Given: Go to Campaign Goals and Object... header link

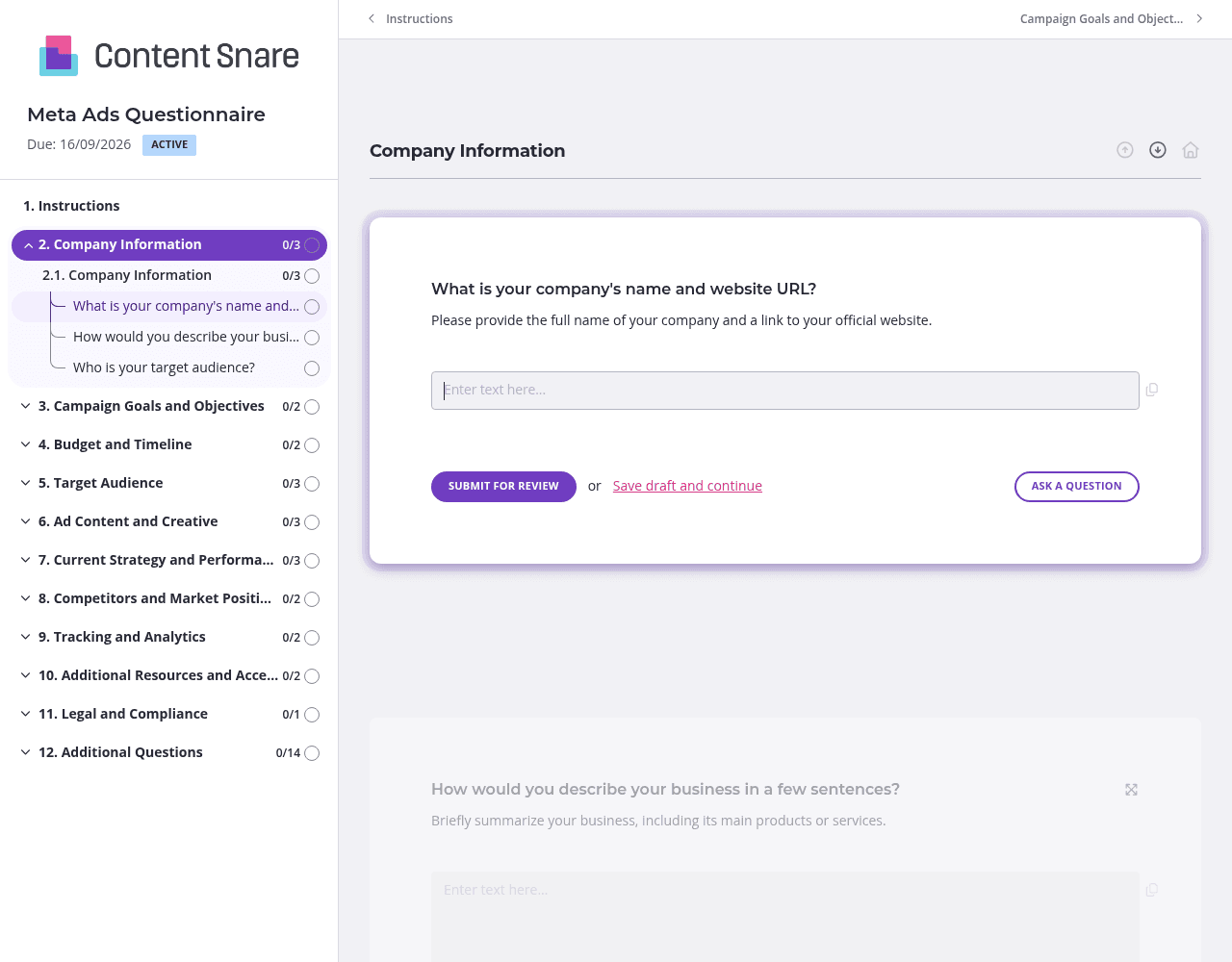Looking at the screenshot, I should tap(1101, 18).
